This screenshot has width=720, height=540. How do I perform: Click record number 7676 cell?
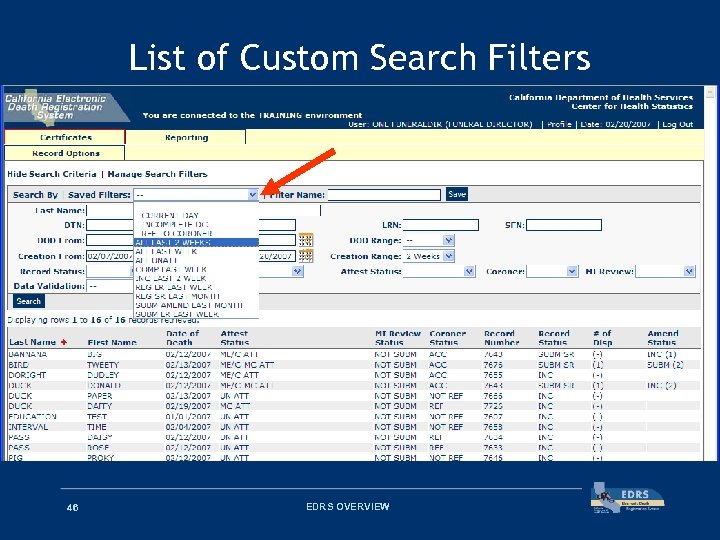493,365
